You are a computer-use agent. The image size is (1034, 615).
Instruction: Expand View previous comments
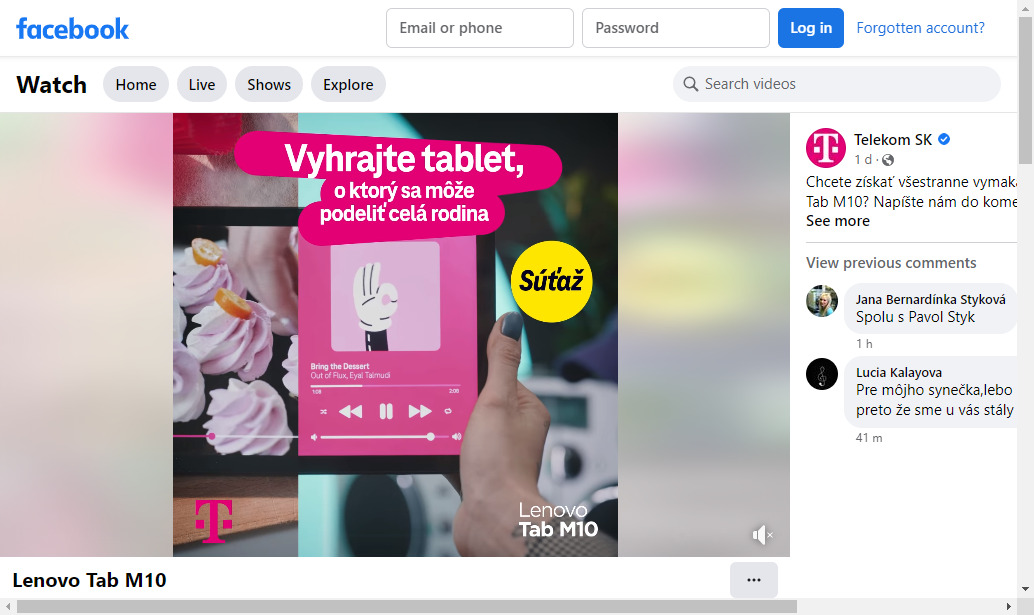pos(891,262)
